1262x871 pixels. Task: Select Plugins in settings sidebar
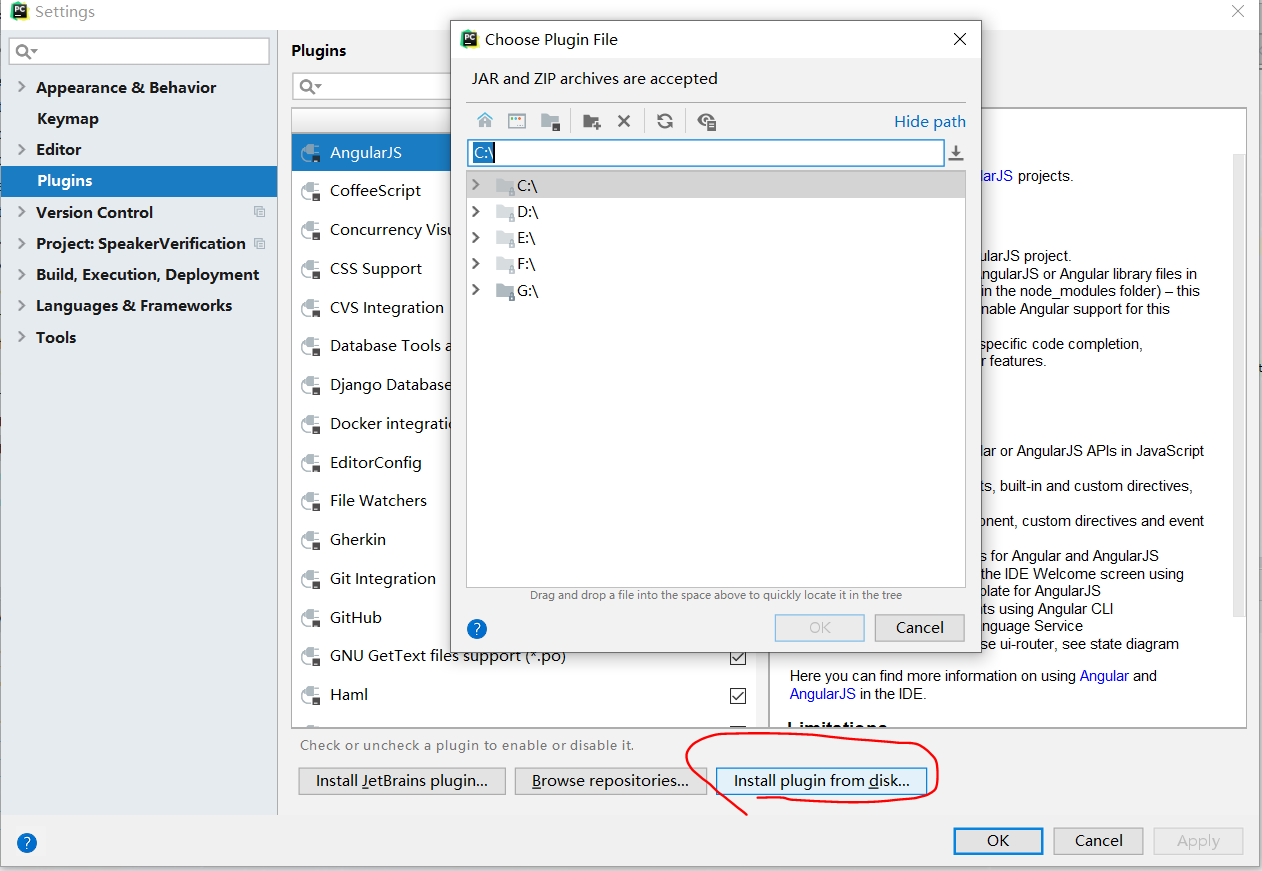pyautogui.click(x=139, y=181)
